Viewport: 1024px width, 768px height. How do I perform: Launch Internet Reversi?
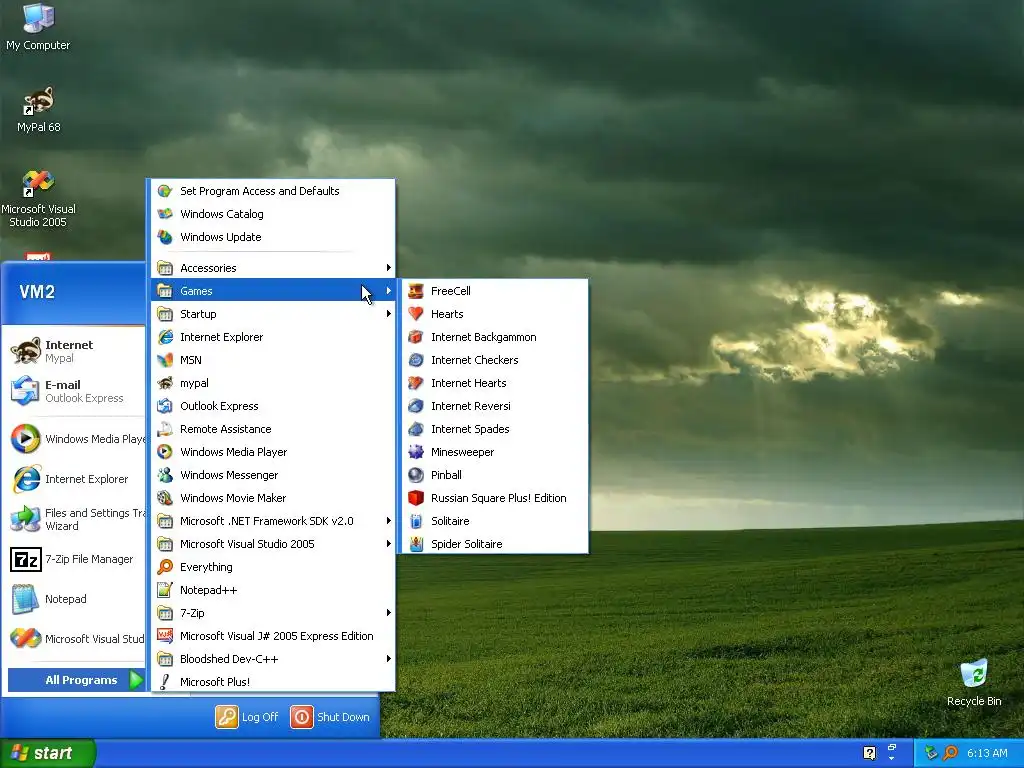pos(494,406)
